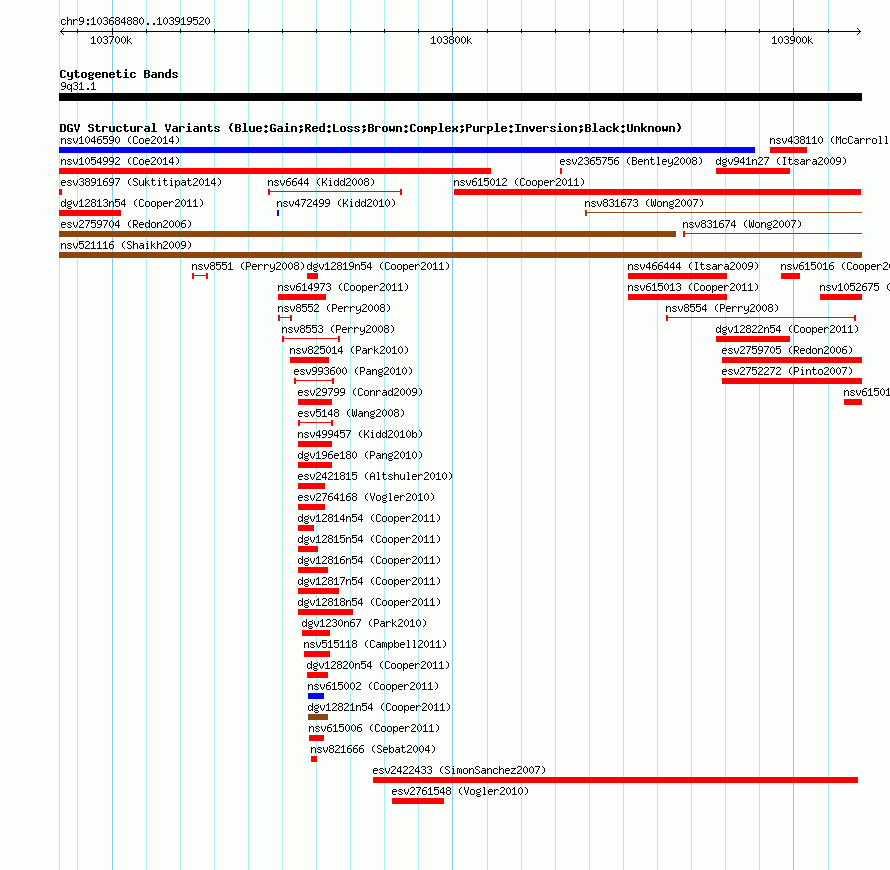Click nsv831674 (Wong2007) label

(x=742, y=224)
